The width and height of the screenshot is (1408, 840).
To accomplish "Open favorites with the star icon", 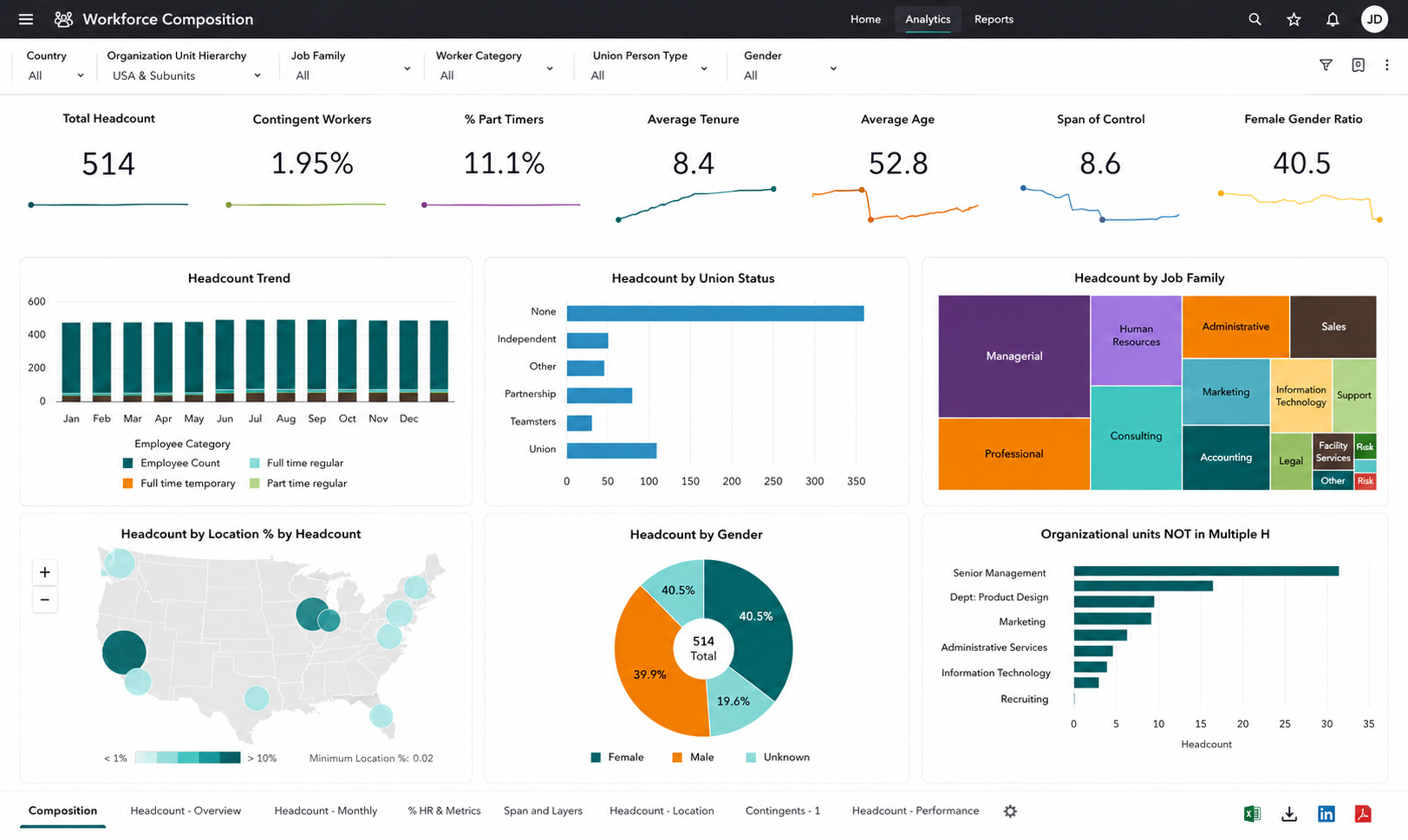I will pos(1294,19).
